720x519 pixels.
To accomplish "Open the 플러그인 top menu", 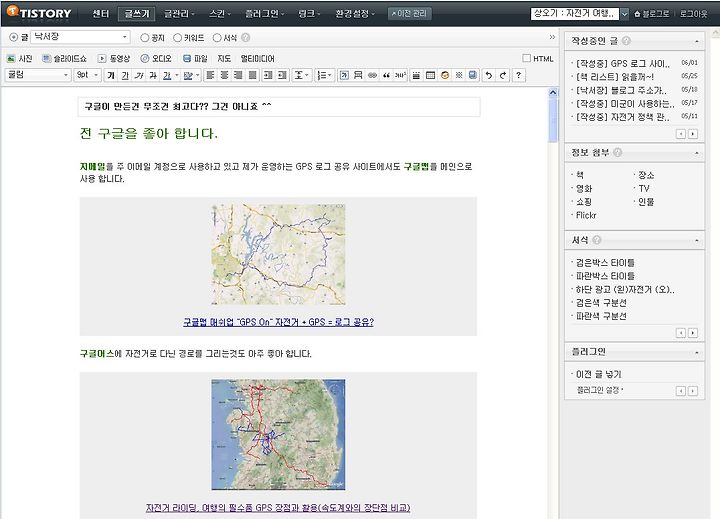I will pos(264,14).
